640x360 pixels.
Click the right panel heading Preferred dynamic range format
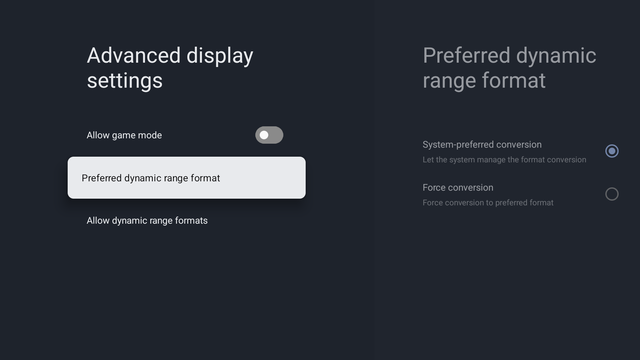(509, 68)
